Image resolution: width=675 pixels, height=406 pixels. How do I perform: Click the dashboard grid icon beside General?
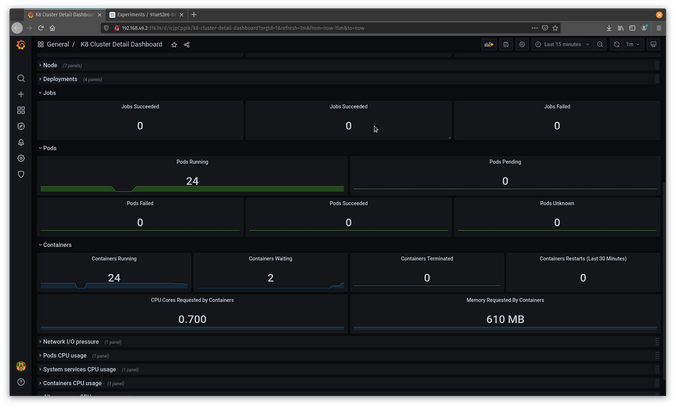pos(40,44)
